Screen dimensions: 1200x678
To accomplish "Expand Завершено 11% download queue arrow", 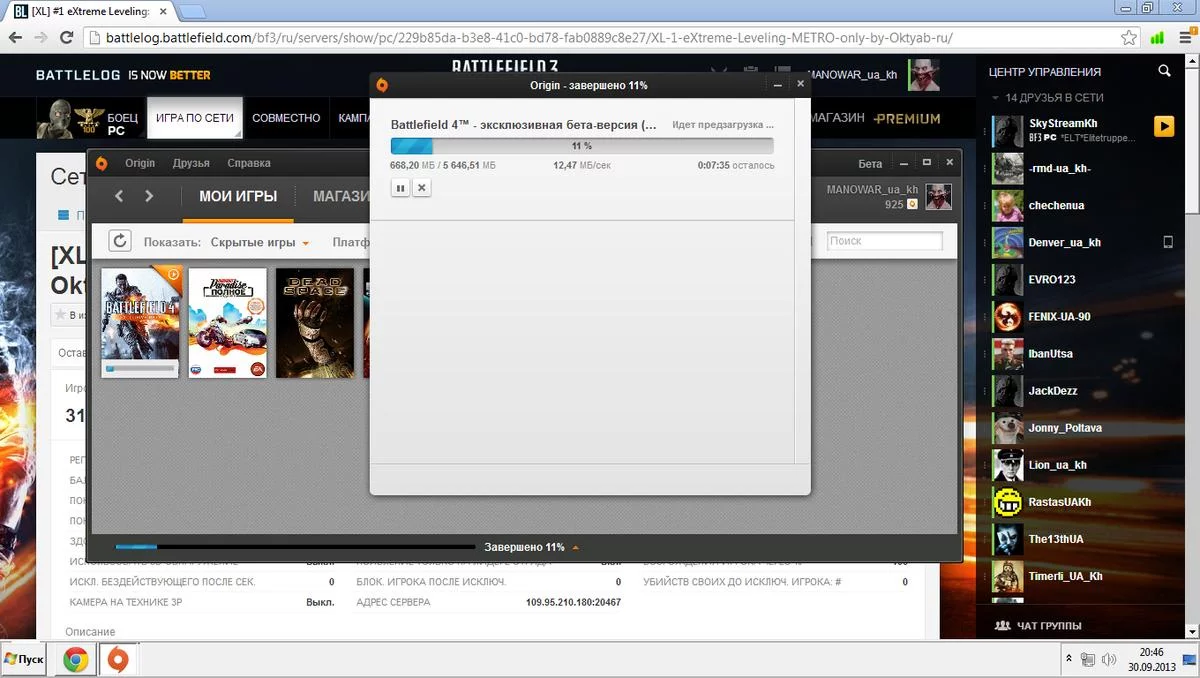I will tap(575, 548).
